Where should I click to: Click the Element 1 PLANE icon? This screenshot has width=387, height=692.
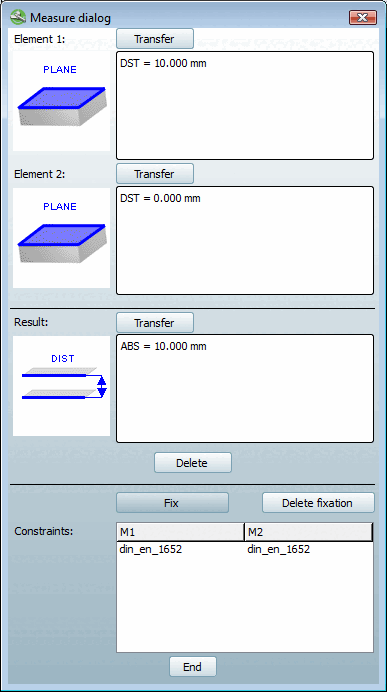(61, 100)
